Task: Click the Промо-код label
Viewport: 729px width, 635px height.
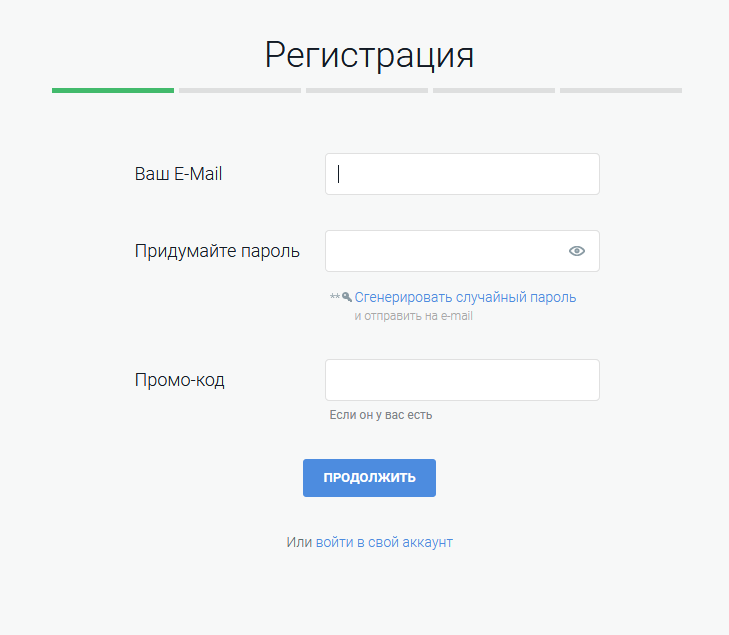Action: [x=180, y=380]
